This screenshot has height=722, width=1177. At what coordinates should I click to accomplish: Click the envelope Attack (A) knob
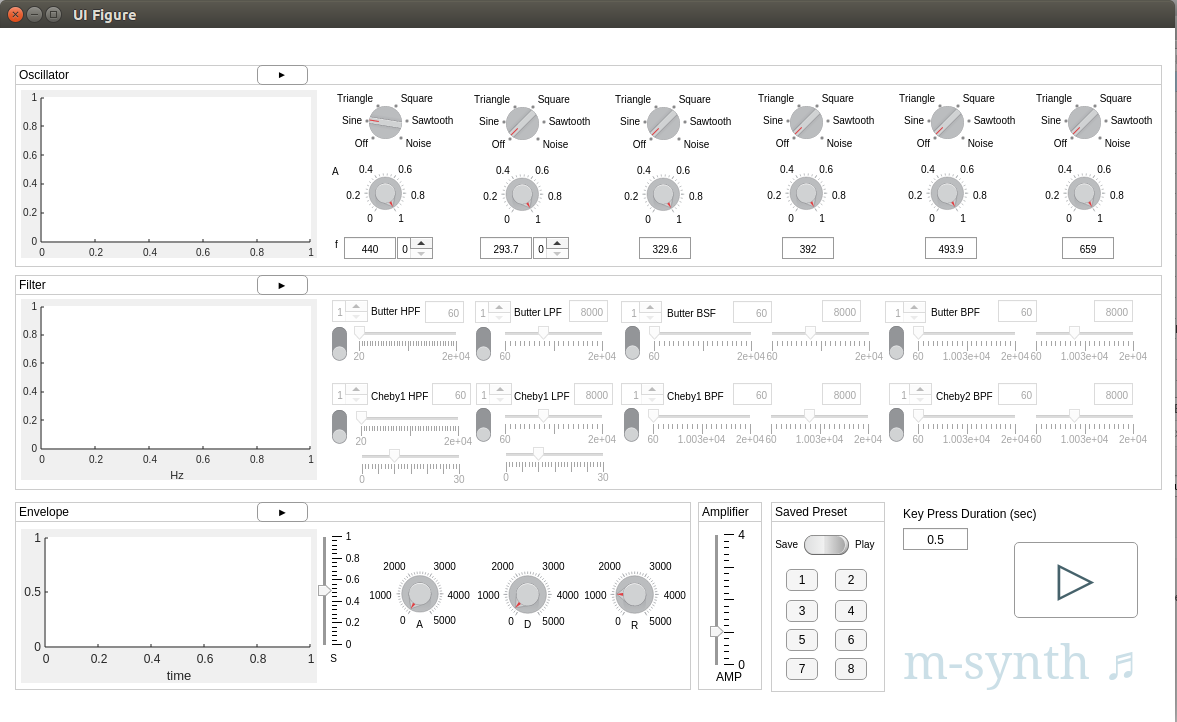[x=420, y=594]
